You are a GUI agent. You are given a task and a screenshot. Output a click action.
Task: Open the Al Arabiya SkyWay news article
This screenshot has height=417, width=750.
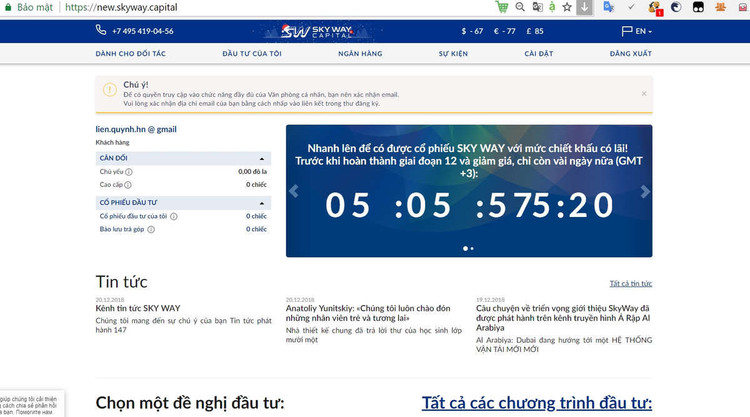(563, 318)
